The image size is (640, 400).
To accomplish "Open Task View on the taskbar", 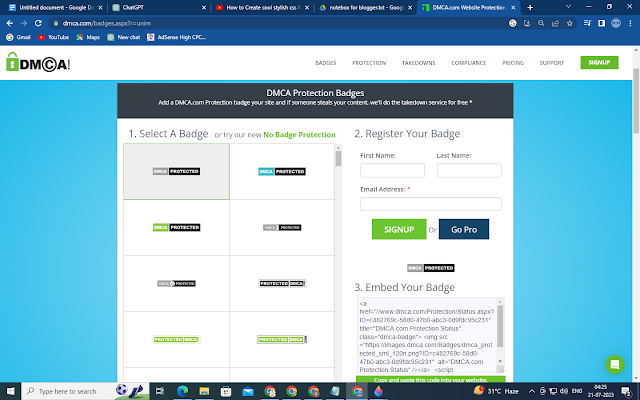I will point(160,391).
